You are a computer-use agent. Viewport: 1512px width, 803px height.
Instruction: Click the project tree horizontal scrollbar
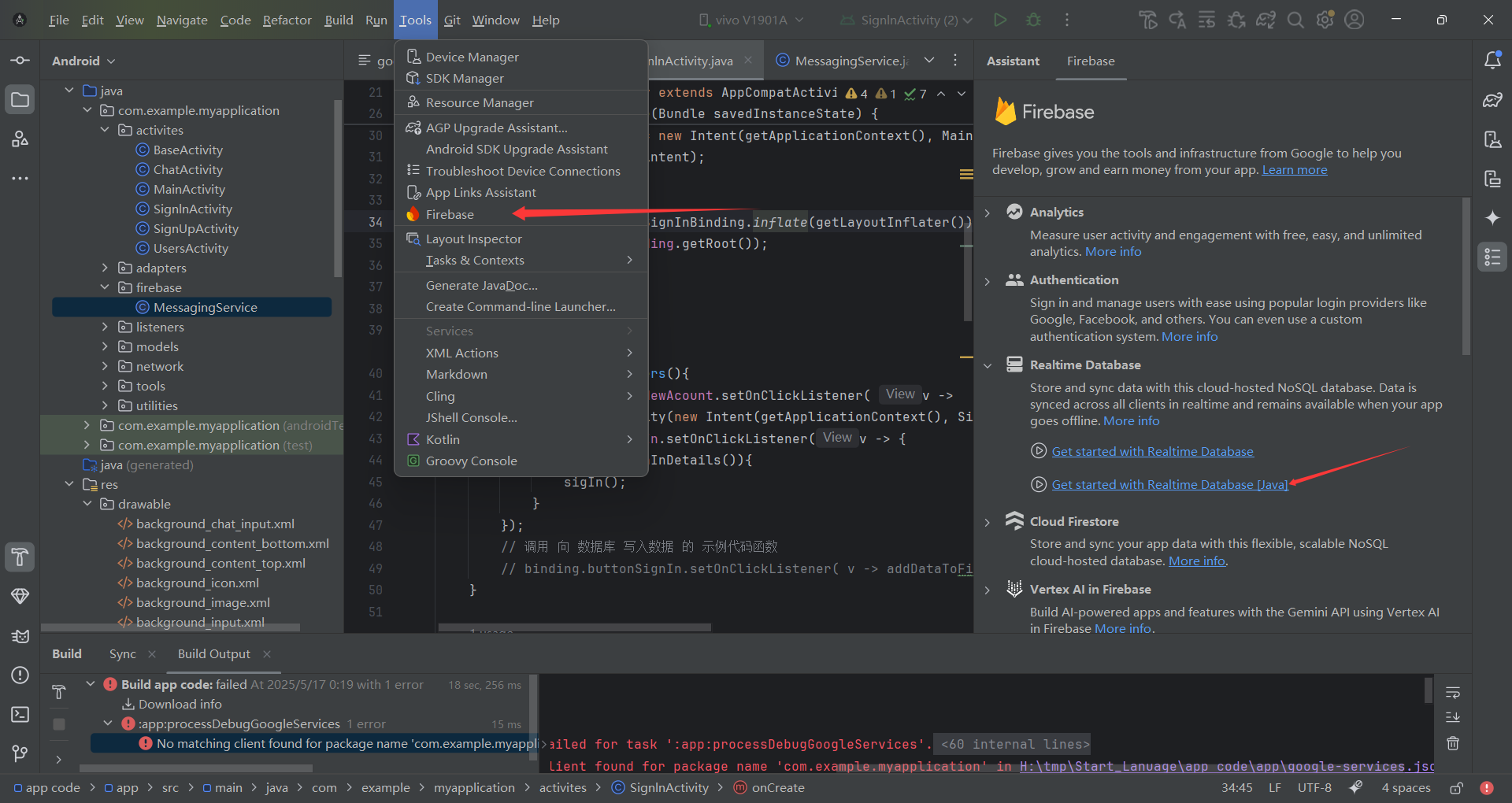pyautogui.click(x=170, y=627)
